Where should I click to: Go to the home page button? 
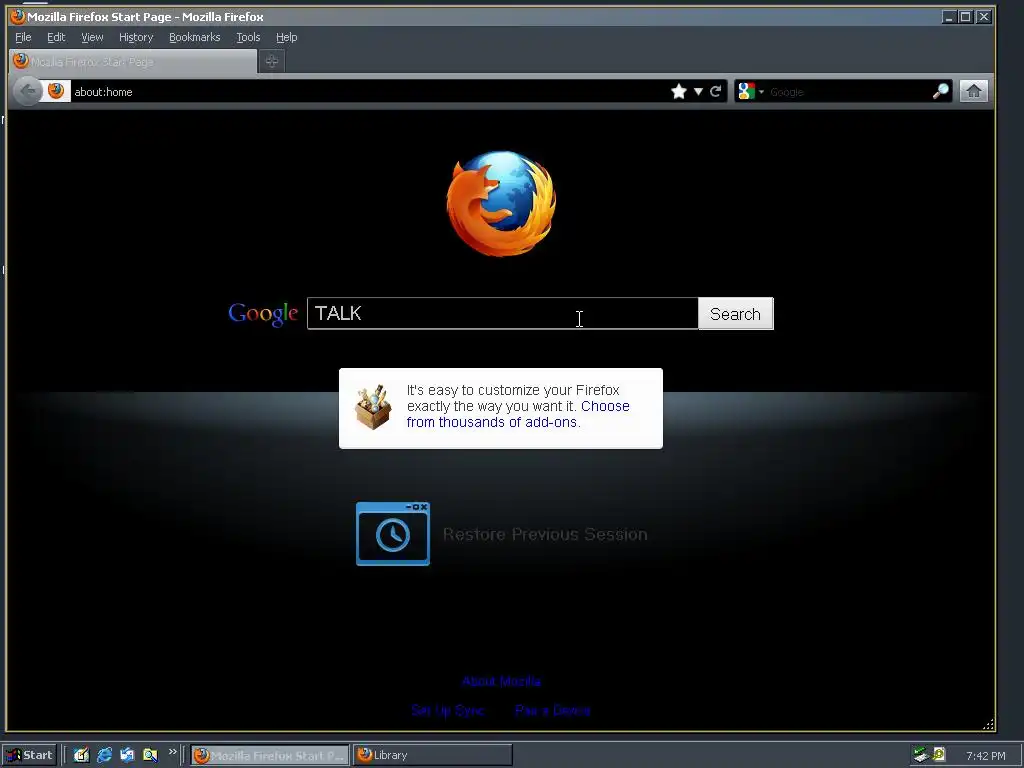pyautogui.click(x=974, y=91)
